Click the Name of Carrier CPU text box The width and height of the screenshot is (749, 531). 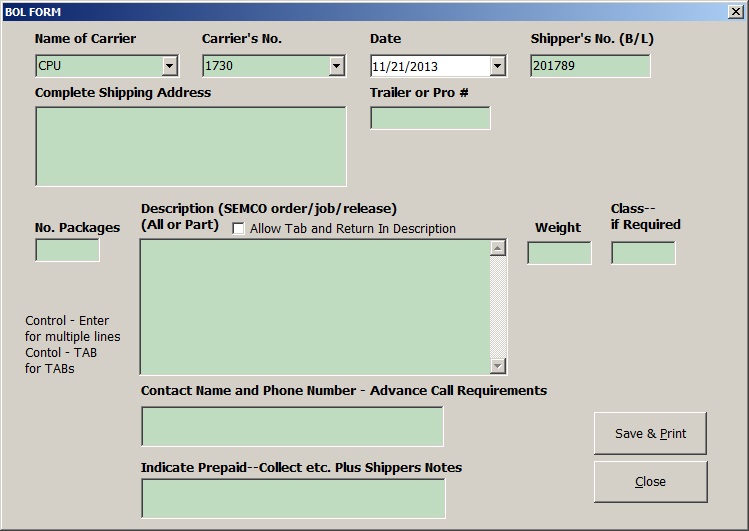pyautogui.click(x=97, y=66)
